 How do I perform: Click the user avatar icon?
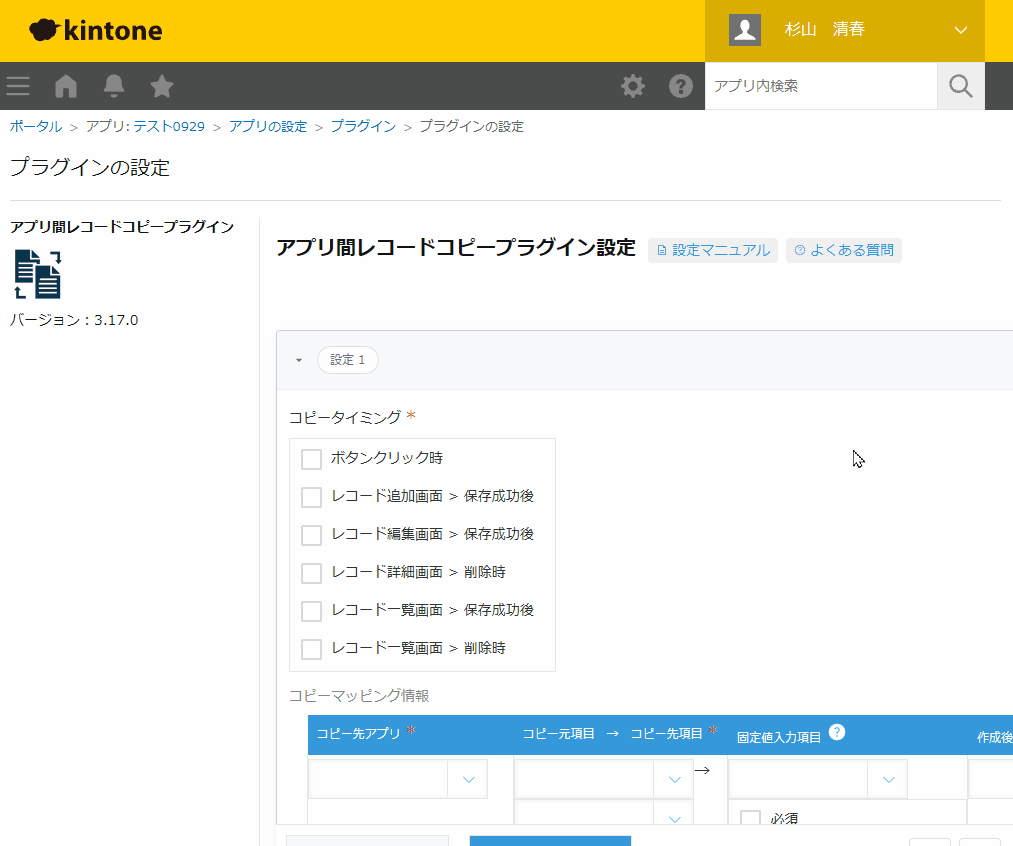(x=744, y=30)
